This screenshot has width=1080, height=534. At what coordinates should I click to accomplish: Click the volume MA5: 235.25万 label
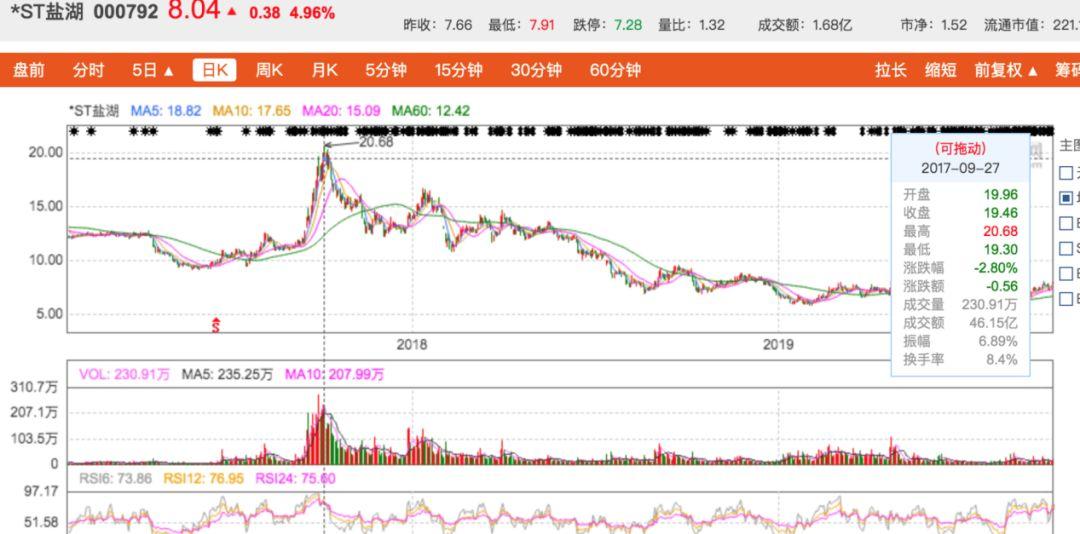tap(227, 374)
